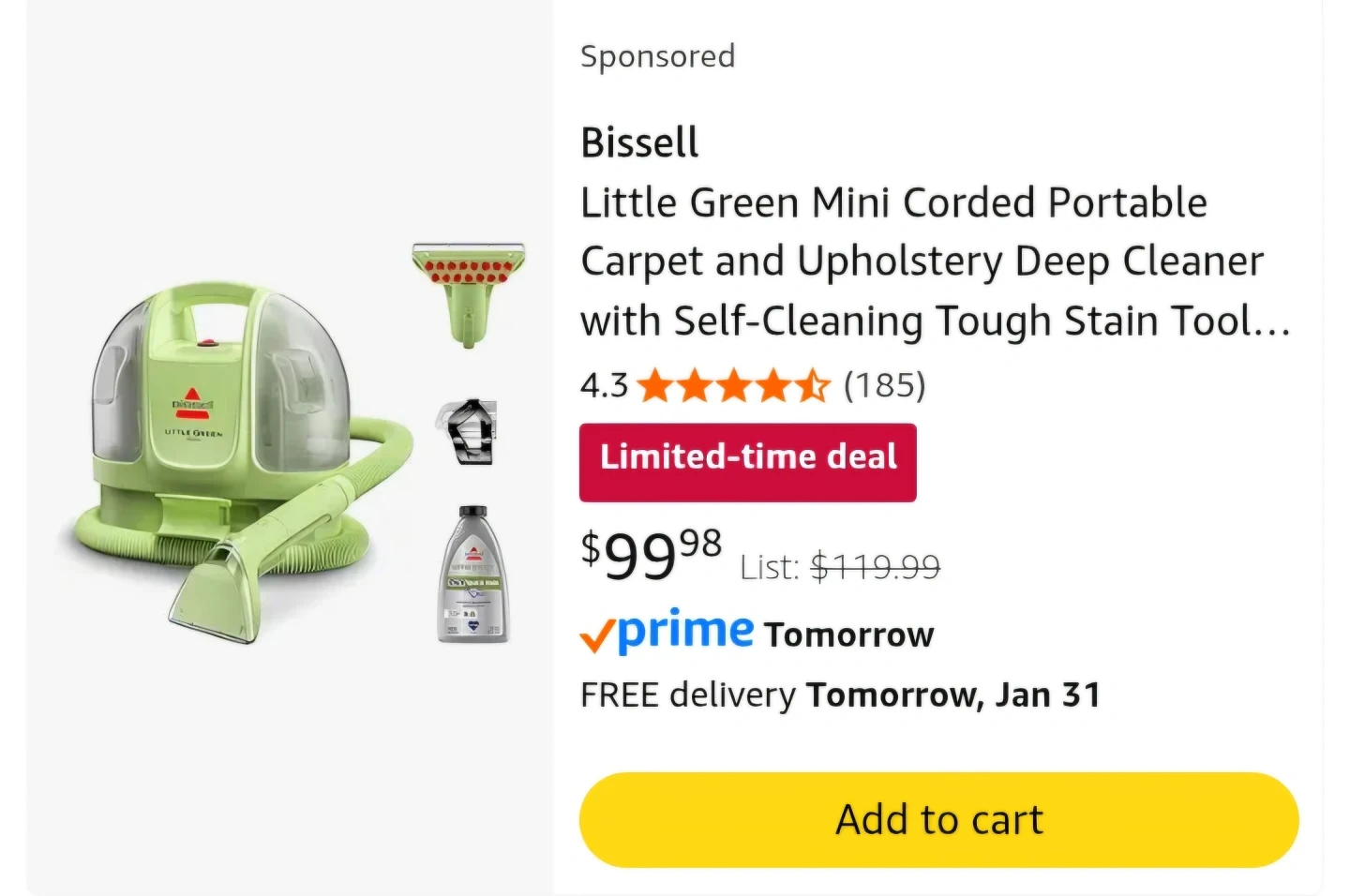This screenshot has height=896, width=1350.
Task: Open the Bissell brand name link
Action: (x=639, y=143)
